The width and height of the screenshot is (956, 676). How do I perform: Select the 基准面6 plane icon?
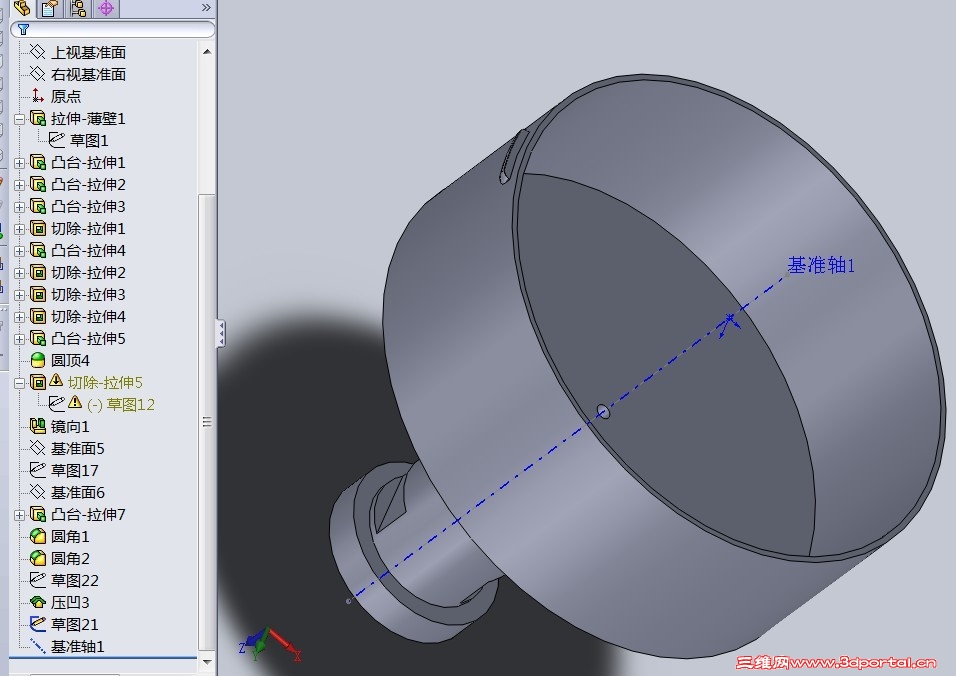click(38, 491)
